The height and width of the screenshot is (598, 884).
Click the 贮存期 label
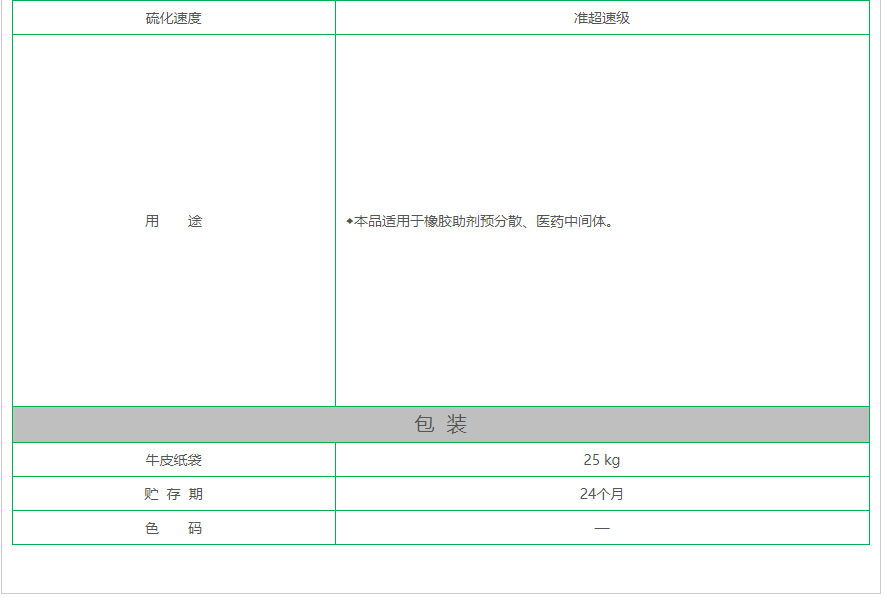[174, 495]
